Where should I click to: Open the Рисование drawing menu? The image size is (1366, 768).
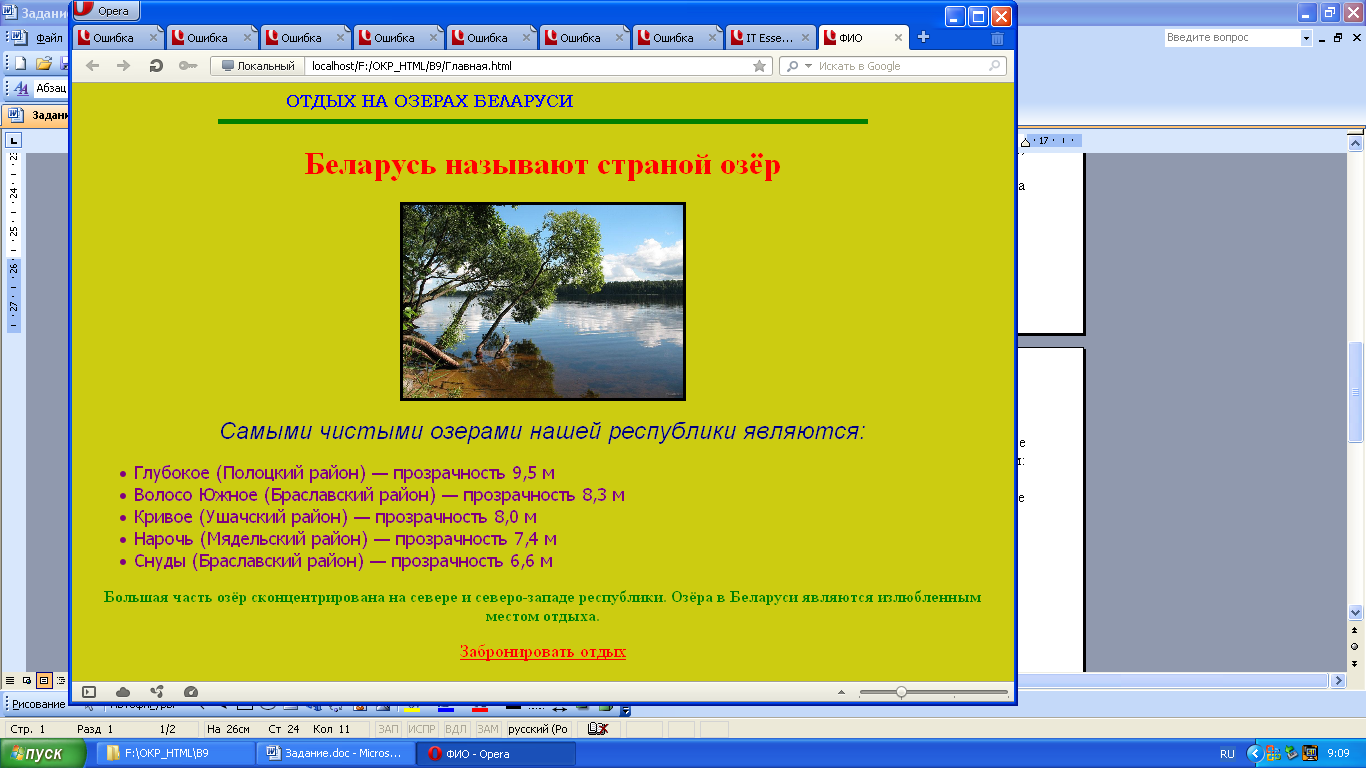click(x=38, y=704)
